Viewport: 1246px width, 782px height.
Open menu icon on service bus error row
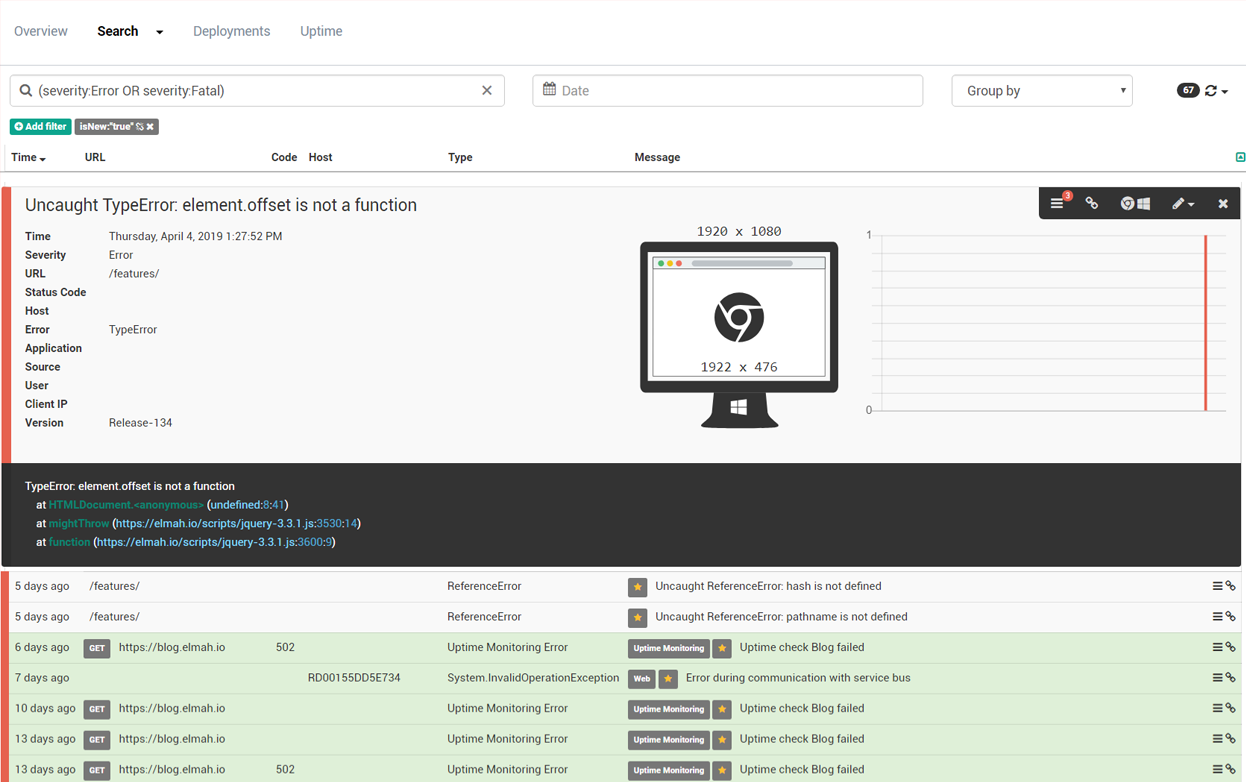(1217, 678)
